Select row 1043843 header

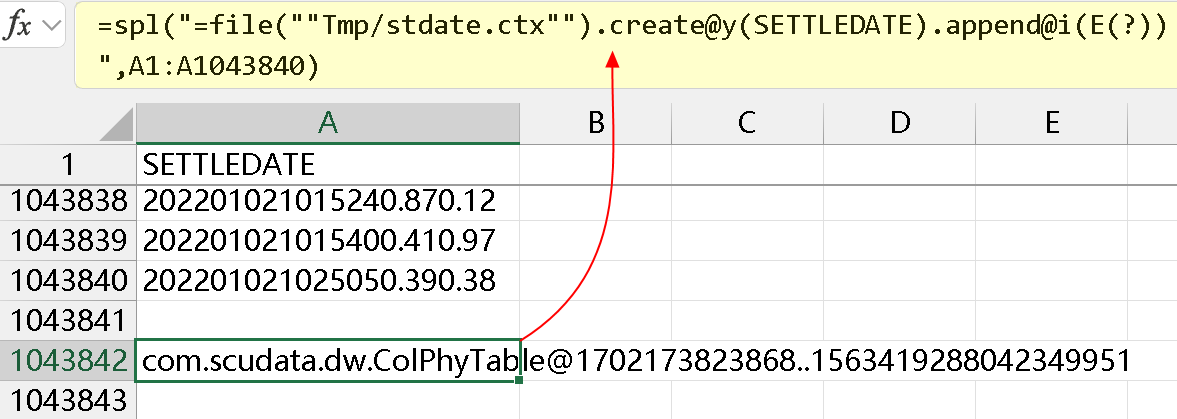(x=67, y=401)
